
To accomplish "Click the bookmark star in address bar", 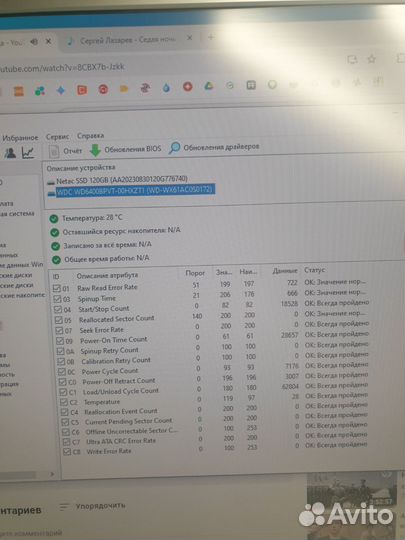I will coord(372,59).
